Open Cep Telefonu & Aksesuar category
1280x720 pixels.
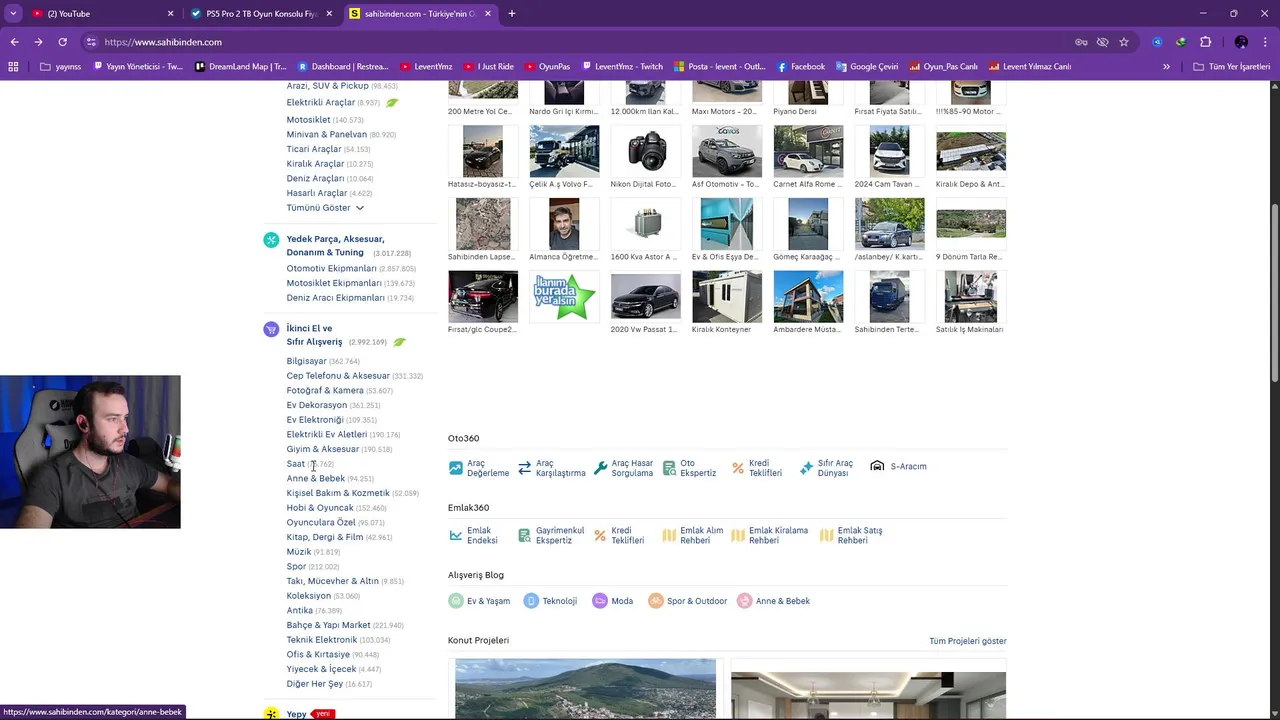[338, 376]
